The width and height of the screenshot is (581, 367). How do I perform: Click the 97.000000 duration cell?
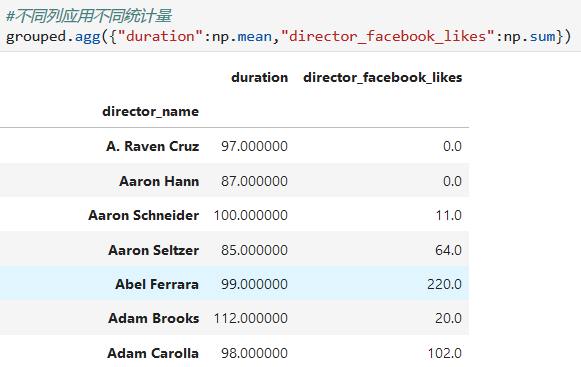[254, 146]
